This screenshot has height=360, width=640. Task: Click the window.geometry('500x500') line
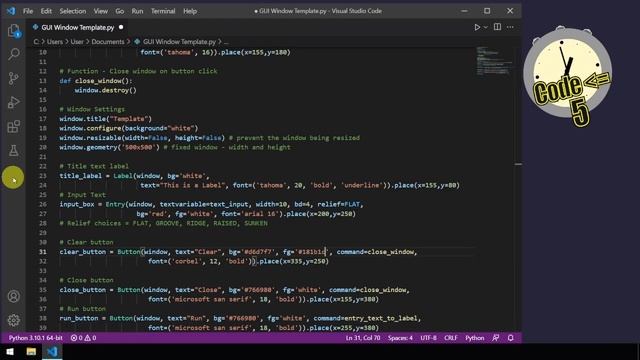(x=175, y=147)
